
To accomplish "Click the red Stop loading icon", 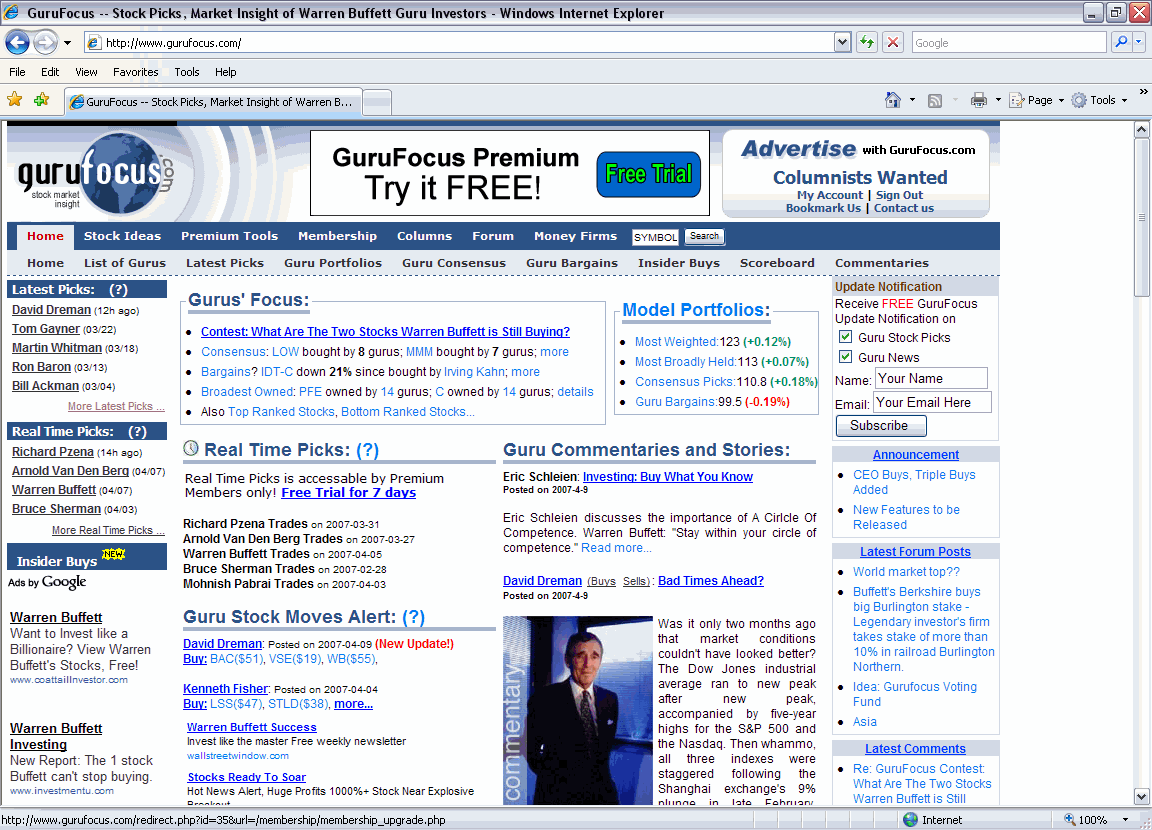I will click(x=893, y=42).
